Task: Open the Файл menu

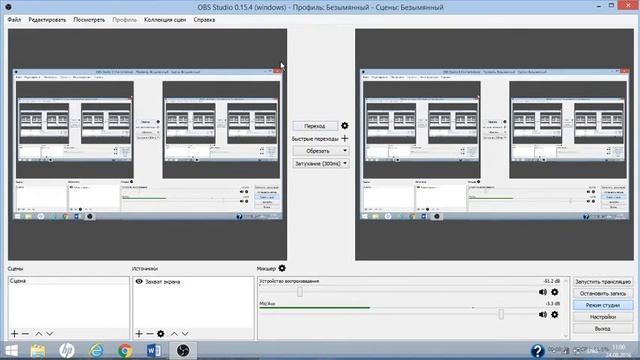Action: pos(14,20)
